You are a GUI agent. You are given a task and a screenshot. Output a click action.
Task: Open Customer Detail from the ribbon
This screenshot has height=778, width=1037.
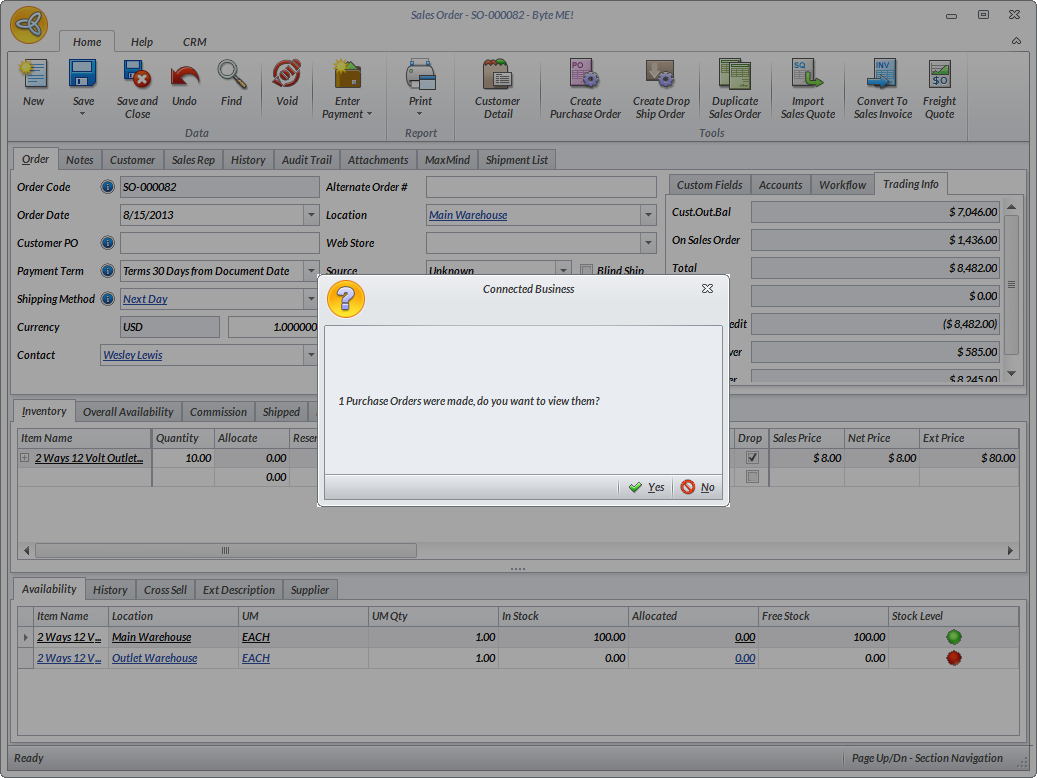497,76
